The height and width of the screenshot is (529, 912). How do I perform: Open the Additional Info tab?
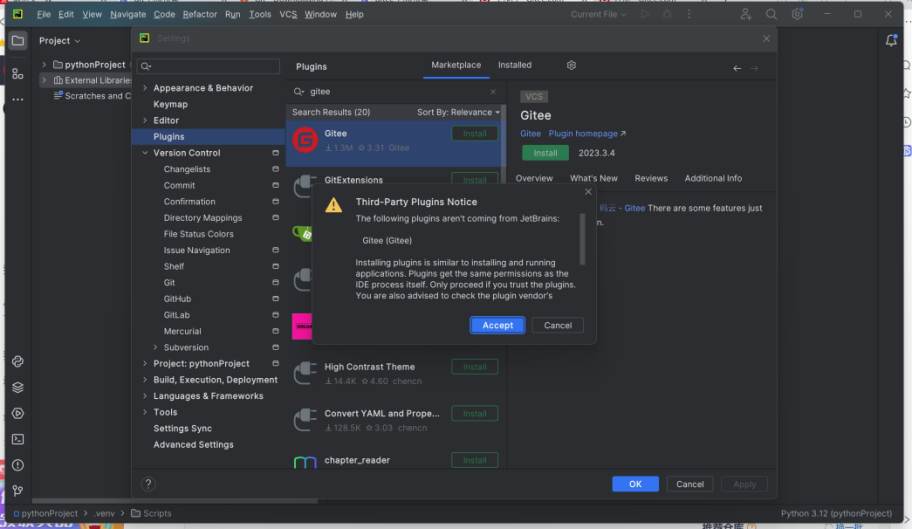click(713, 178)
